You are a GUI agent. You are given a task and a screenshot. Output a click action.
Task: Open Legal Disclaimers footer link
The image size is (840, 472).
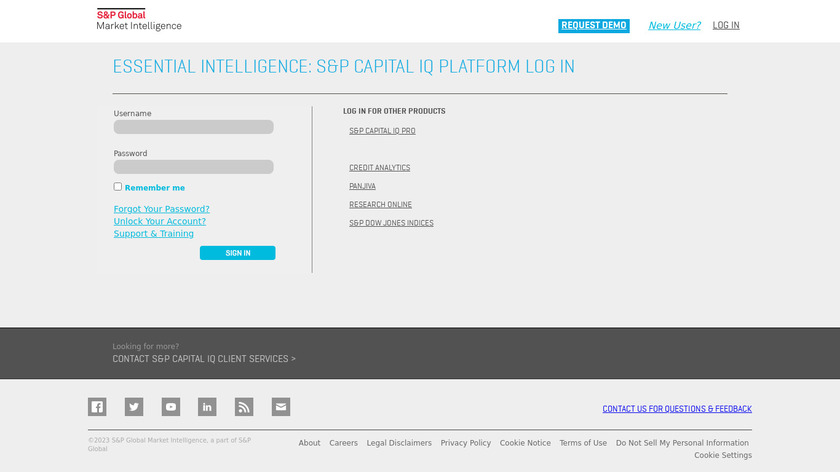[399, 443]
